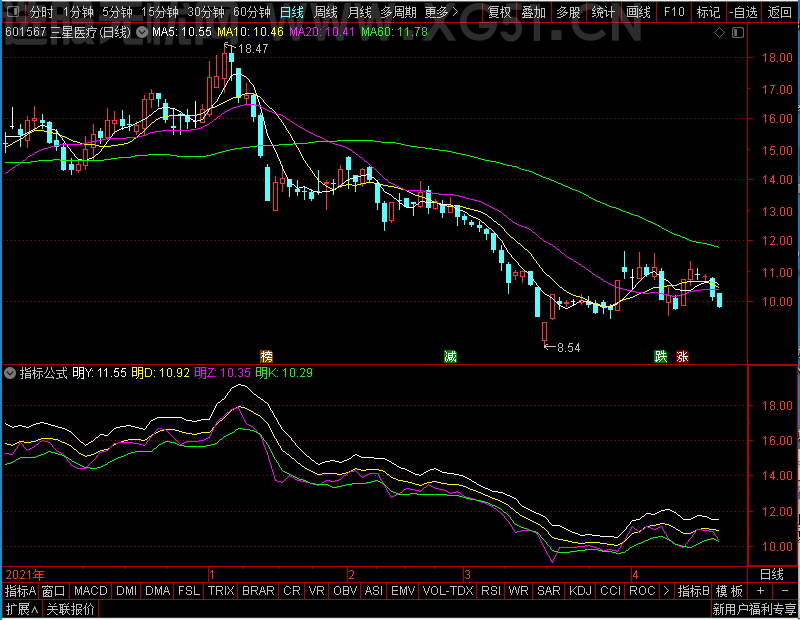Click the 日线 label beside the timeline
Image resolution: width=800 pixels, height=620 pixels.
coord(771,574)
